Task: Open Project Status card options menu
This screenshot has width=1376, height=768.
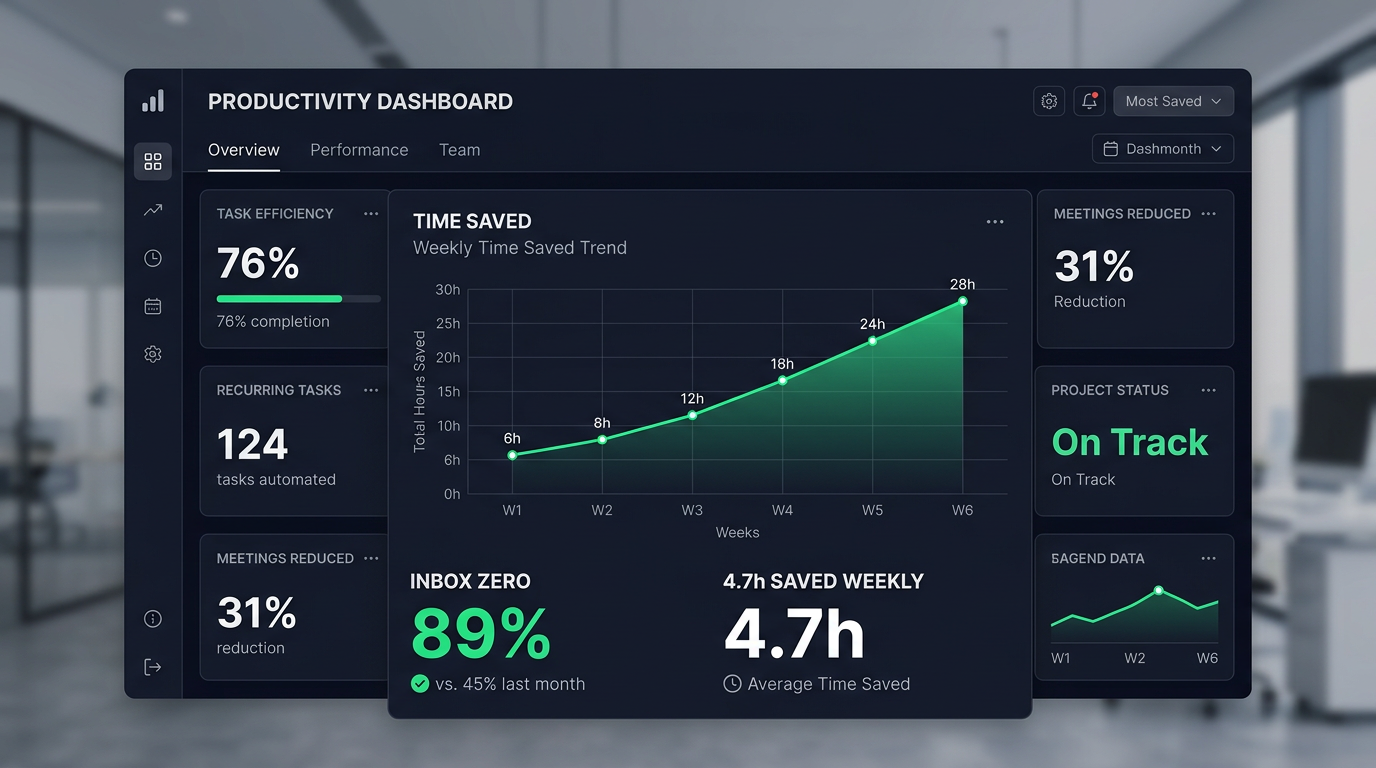Action: [x=1208, y=390]
